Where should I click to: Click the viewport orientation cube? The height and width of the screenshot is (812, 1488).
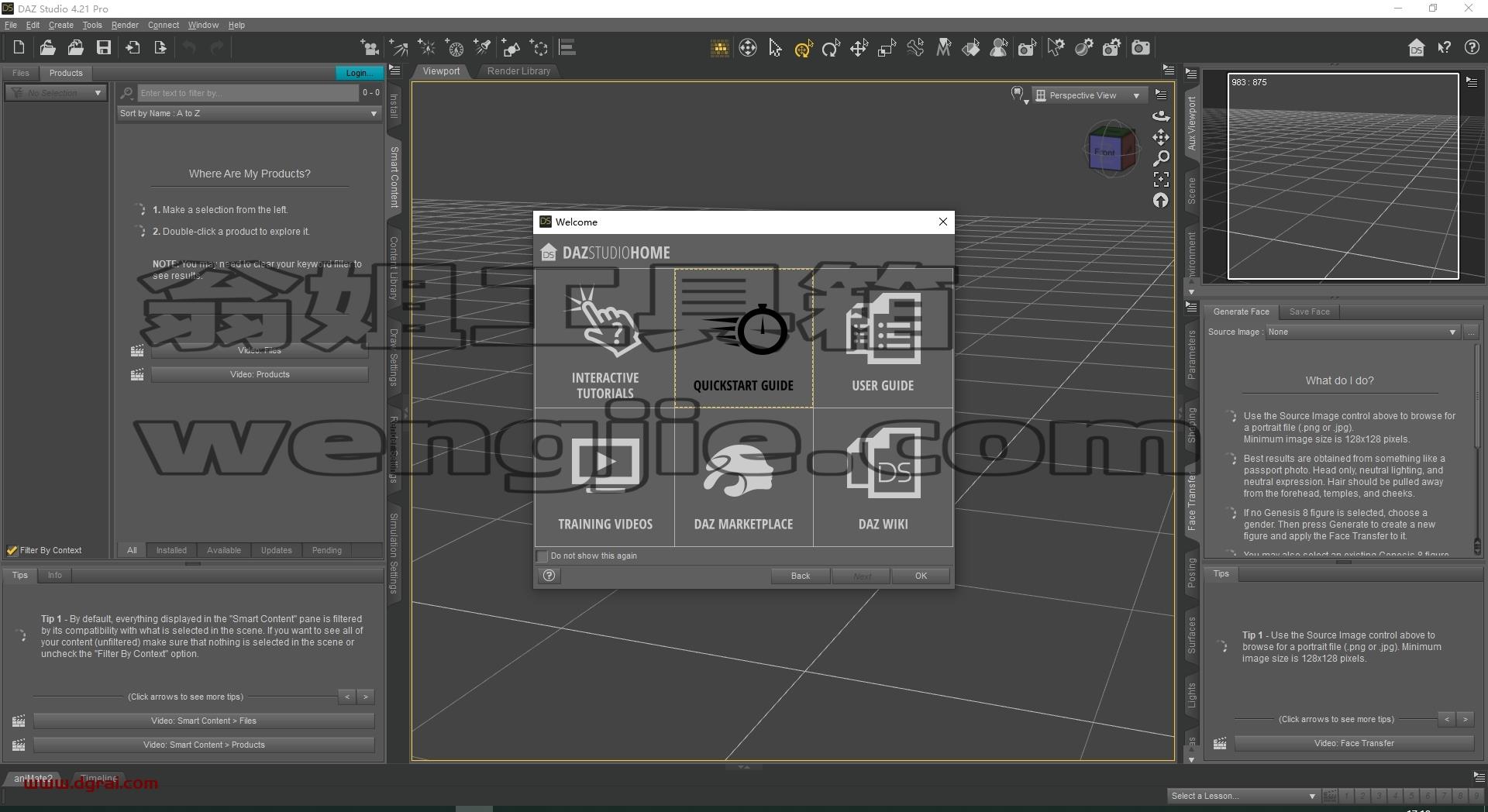pos(1111,150)
